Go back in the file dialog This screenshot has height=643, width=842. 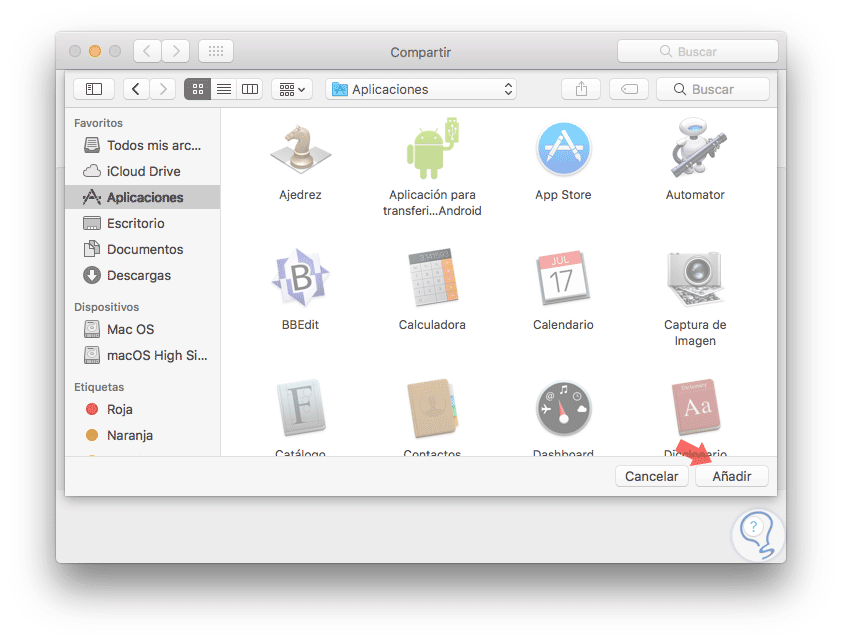pyautogui.click(x=136, y=89)
